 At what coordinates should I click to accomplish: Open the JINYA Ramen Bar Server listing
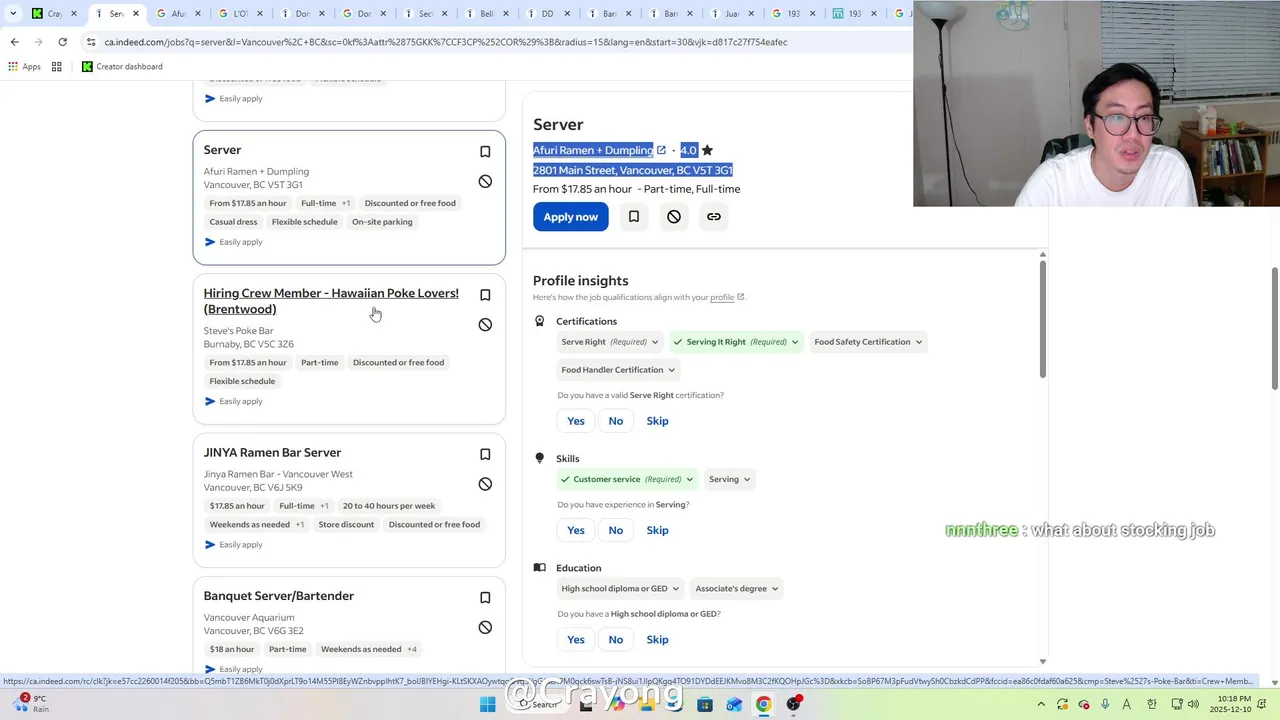tap(272, 453)
